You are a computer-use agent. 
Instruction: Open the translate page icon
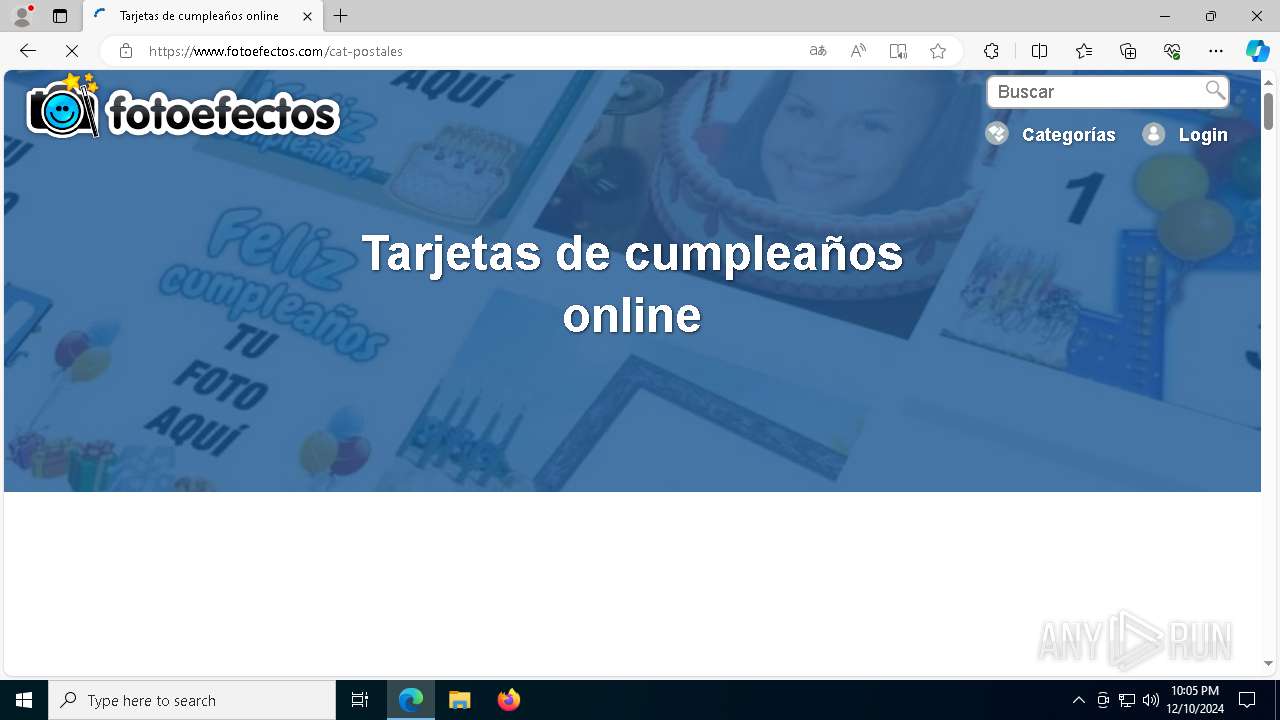(x=818, y=51)
